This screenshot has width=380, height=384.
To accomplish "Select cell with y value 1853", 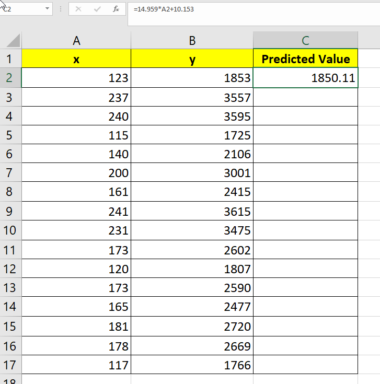I will pos(192,78).
